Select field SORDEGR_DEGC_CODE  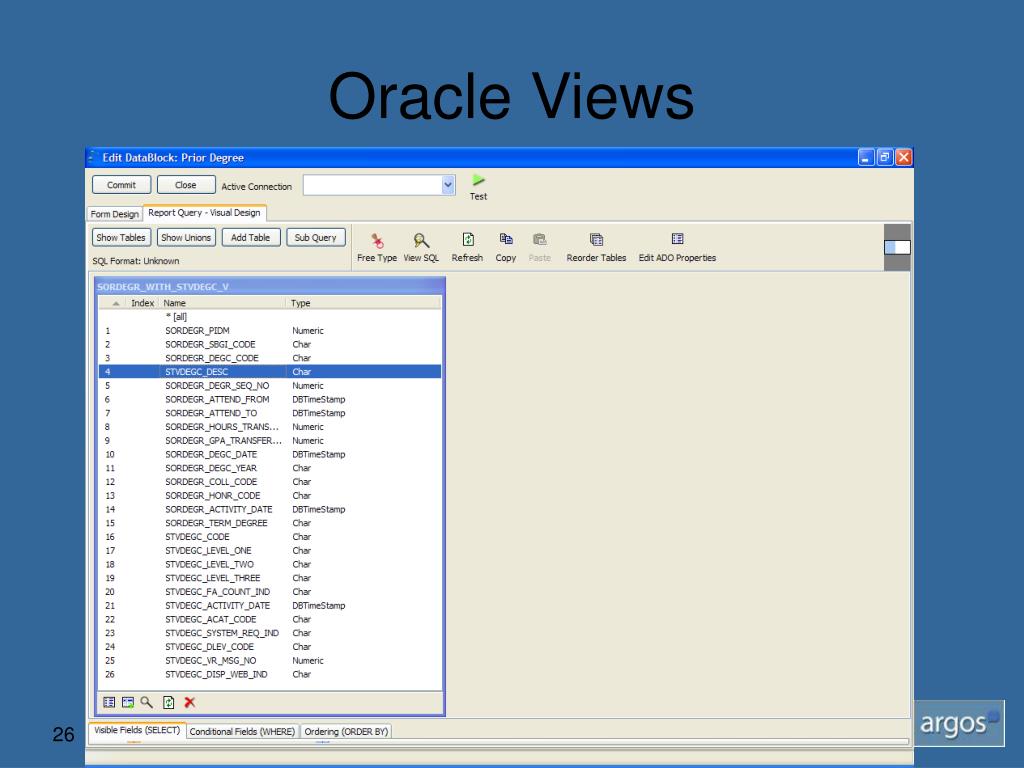[270, 358]
